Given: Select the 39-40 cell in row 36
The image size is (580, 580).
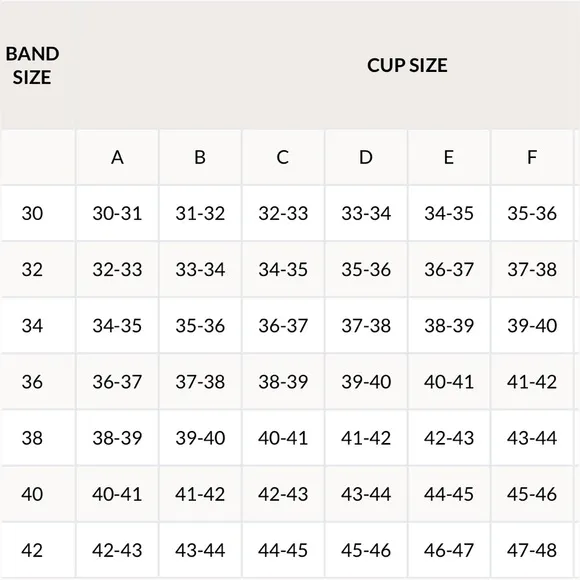Looking at the screenshot, I should [x=366, y=382].
